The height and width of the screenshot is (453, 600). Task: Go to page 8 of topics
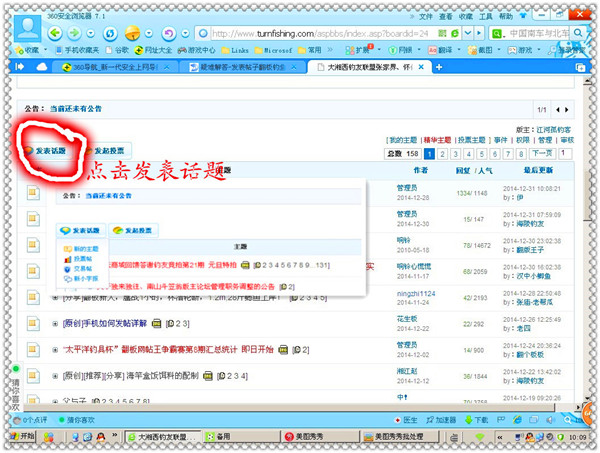tap(521, 154)
